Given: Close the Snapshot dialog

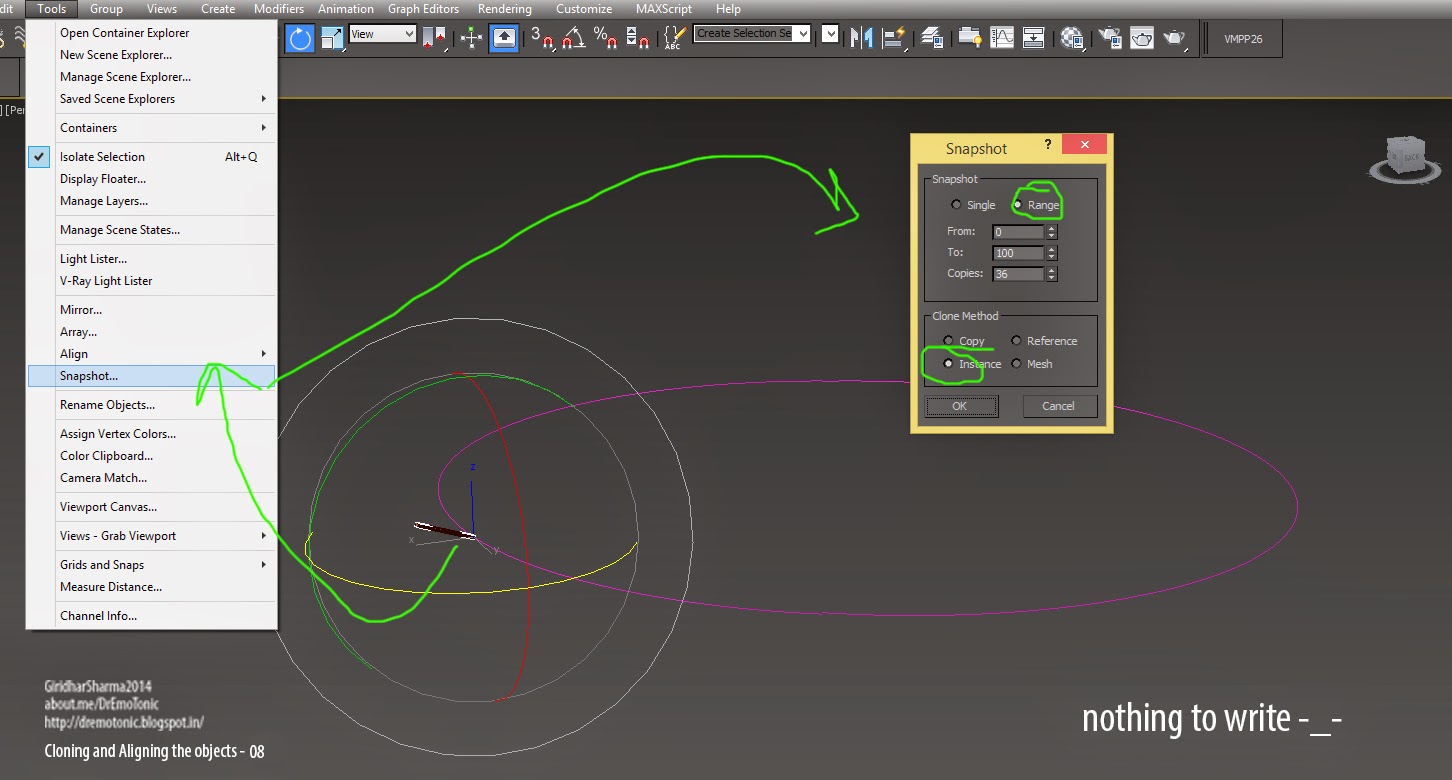Looking at the screenshot, I should (x=1085, y=145).
